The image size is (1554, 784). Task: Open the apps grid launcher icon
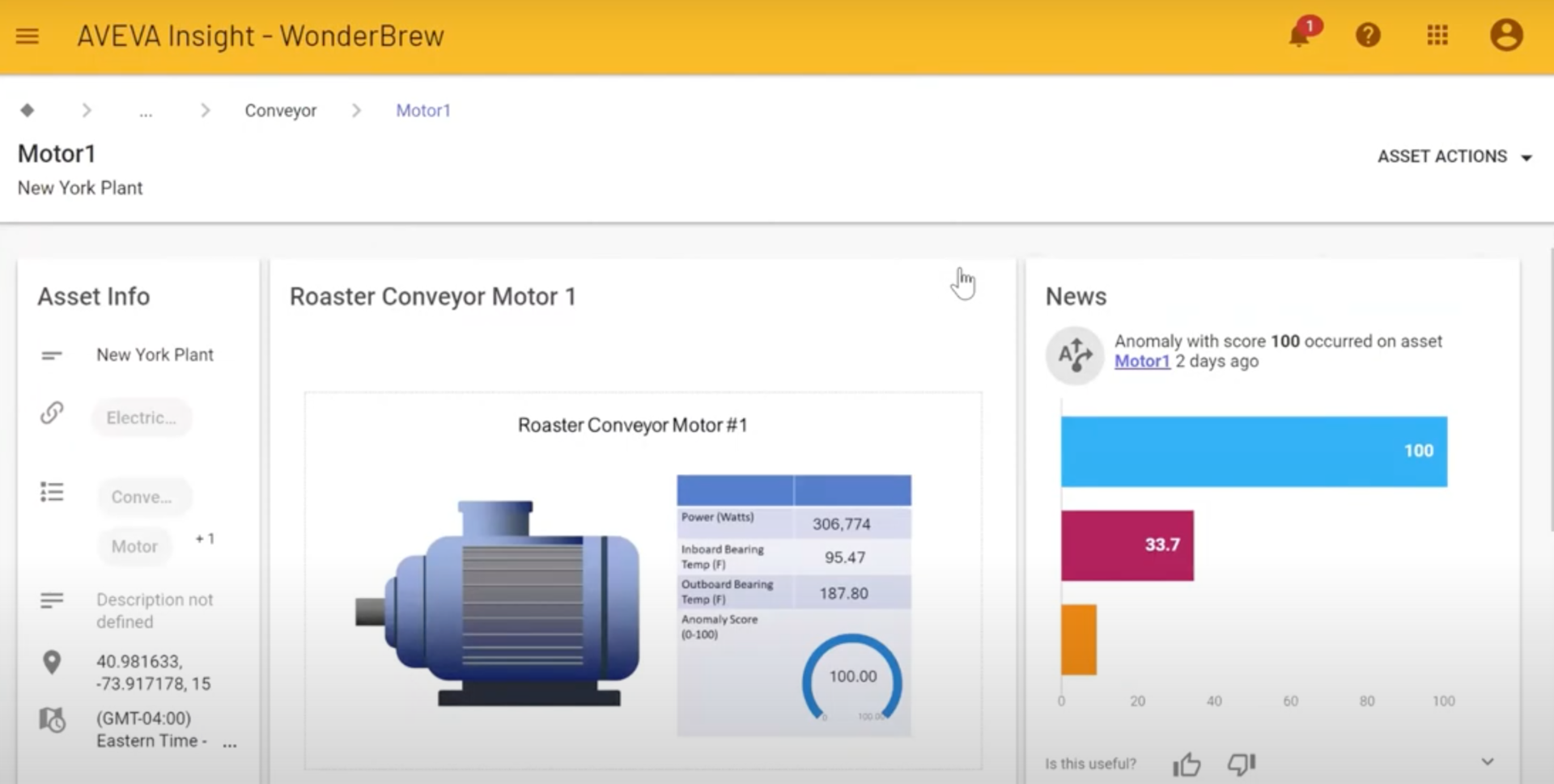[1437, 36]
